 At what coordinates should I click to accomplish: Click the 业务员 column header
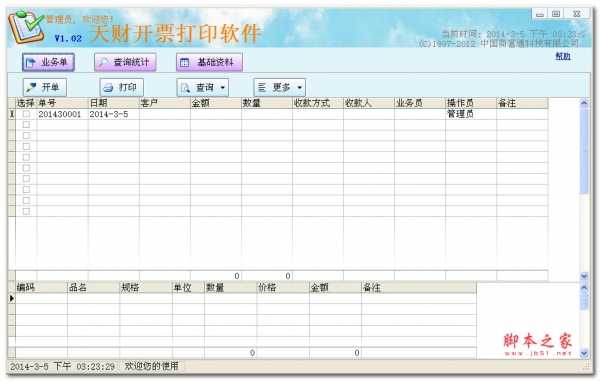[420, 103]
